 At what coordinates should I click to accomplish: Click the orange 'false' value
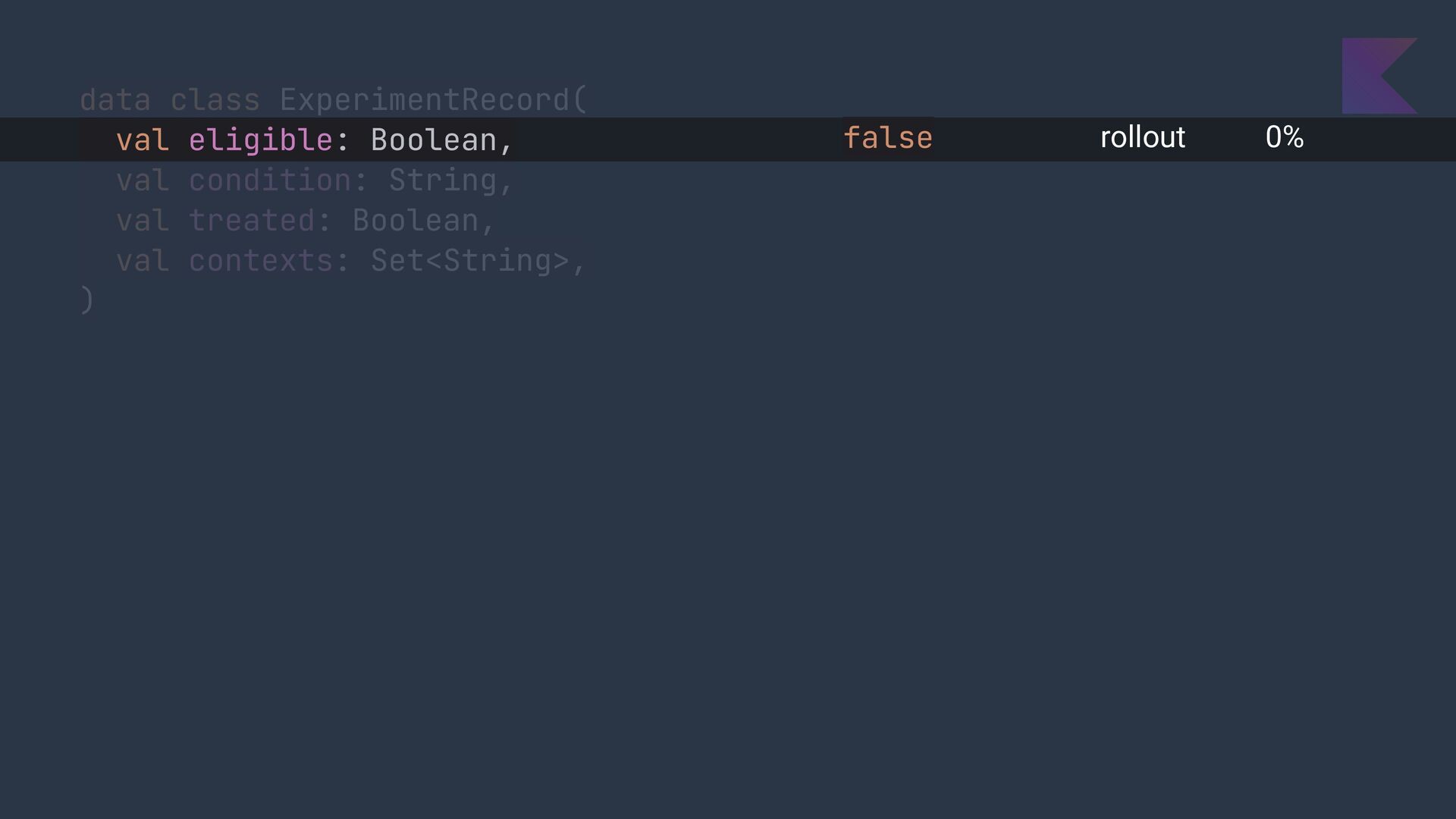click(x=888, y=138)
